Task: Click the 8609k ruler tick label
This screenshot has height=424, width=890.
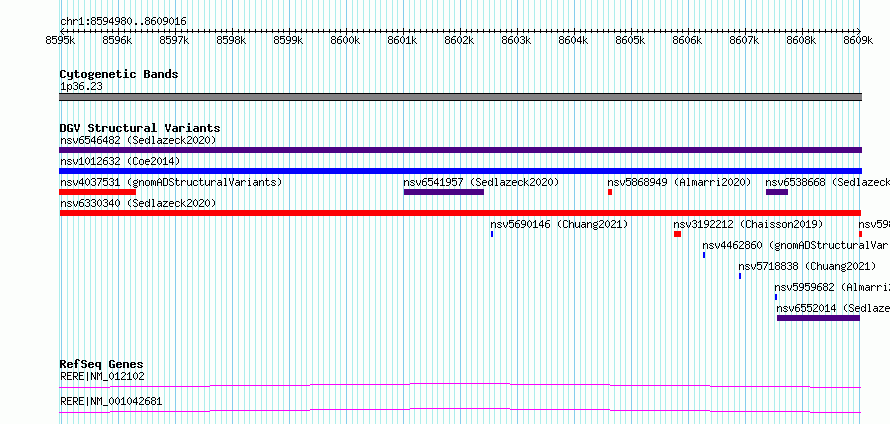Action: pyautogui.click(x=859, y=41)
